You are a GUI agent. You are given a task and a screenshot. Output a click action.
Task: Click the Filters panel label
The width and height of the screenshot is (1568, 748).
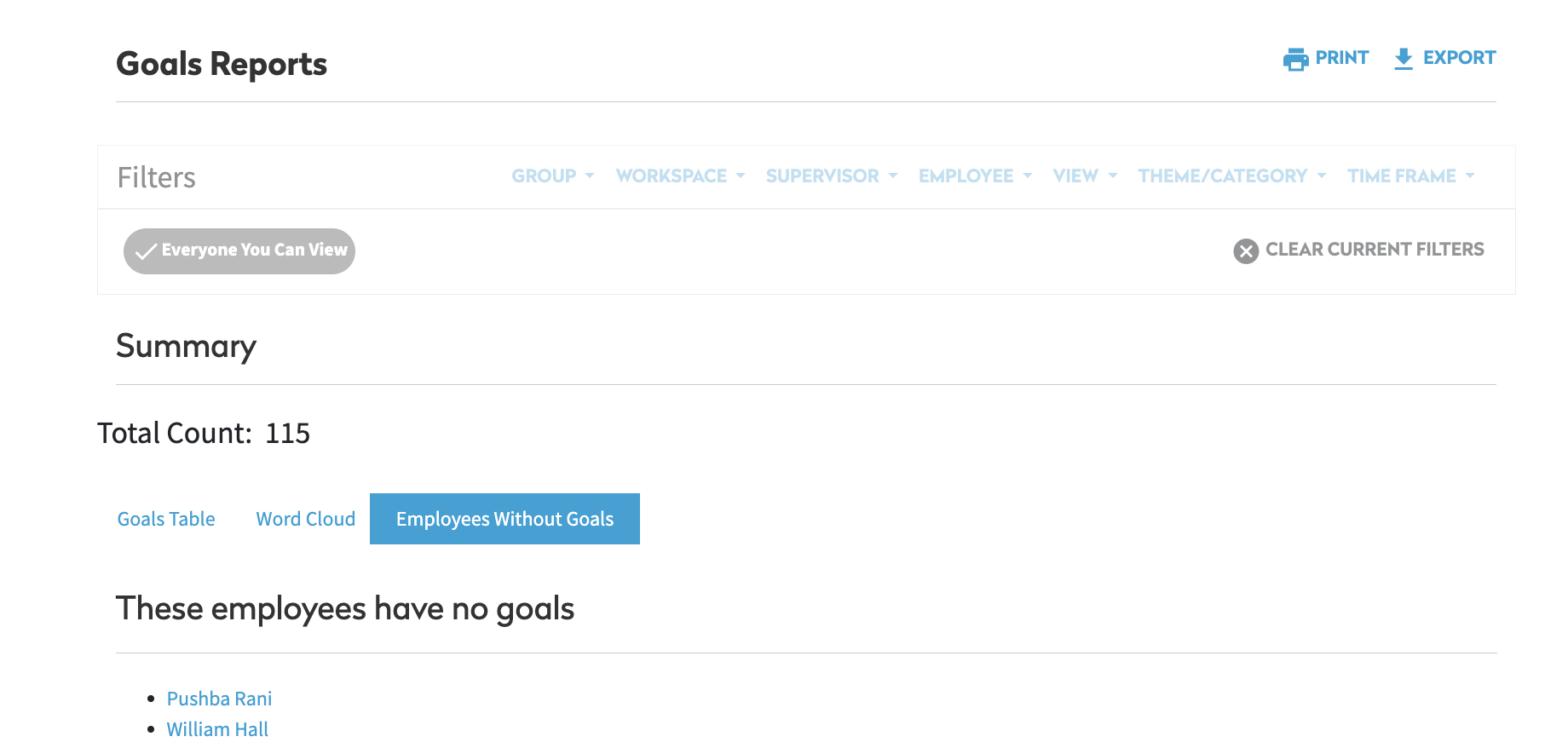[157, 177]
